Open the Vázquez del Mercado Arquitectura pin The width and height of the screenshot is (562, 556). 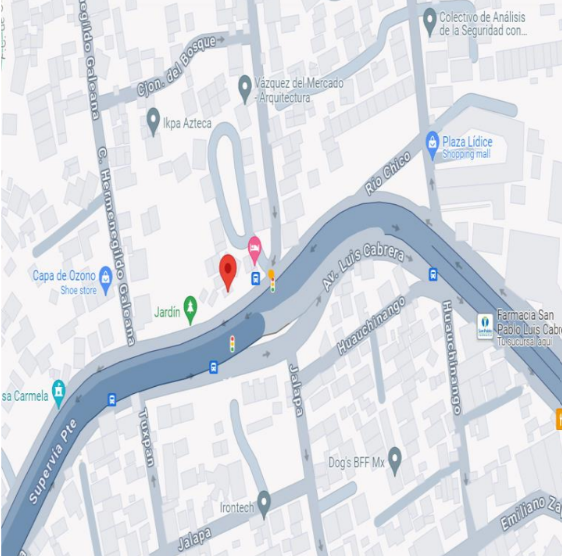point(245,89)
